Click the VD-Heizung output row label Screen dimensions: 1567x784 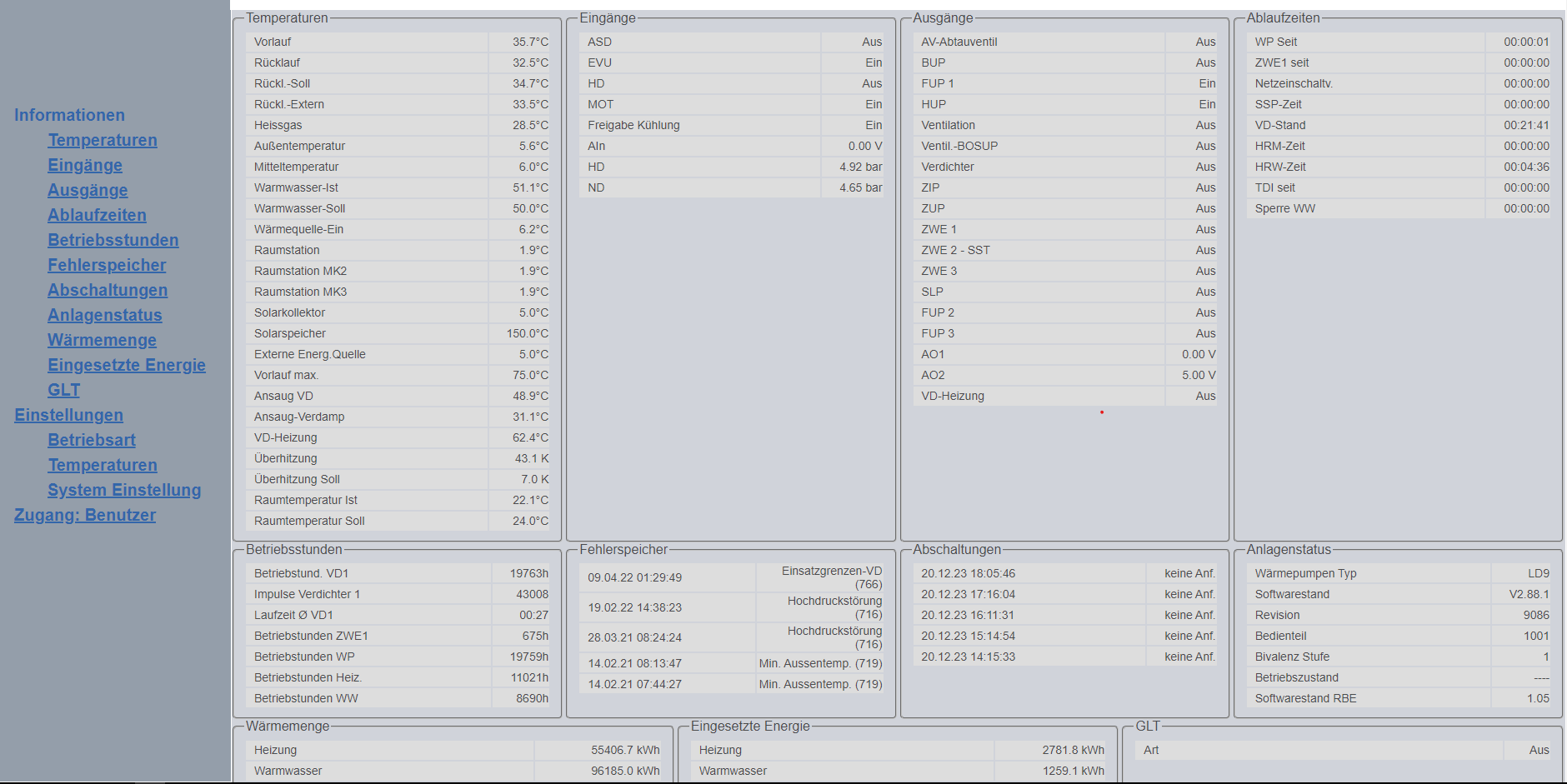click(953, 396)
